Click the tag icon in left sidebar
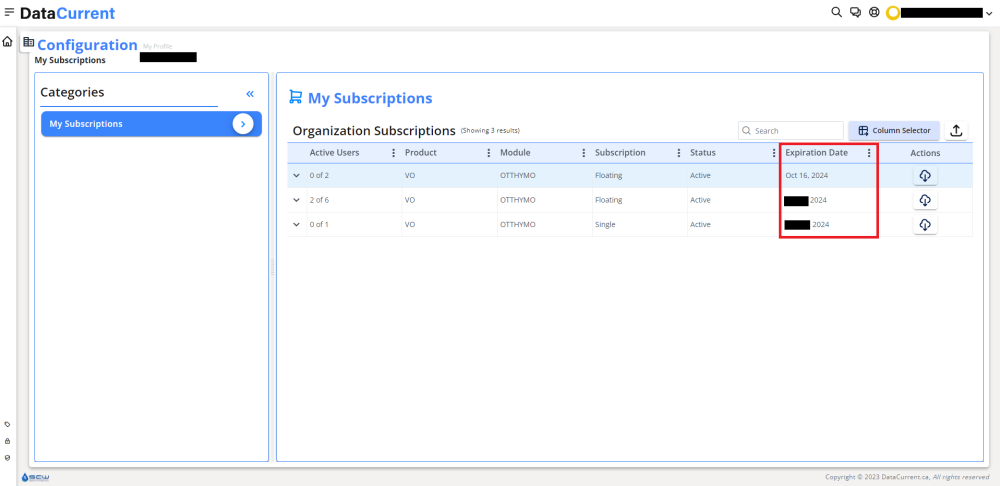The width and height of the screenshot is (1000, 486). [7, 424]
